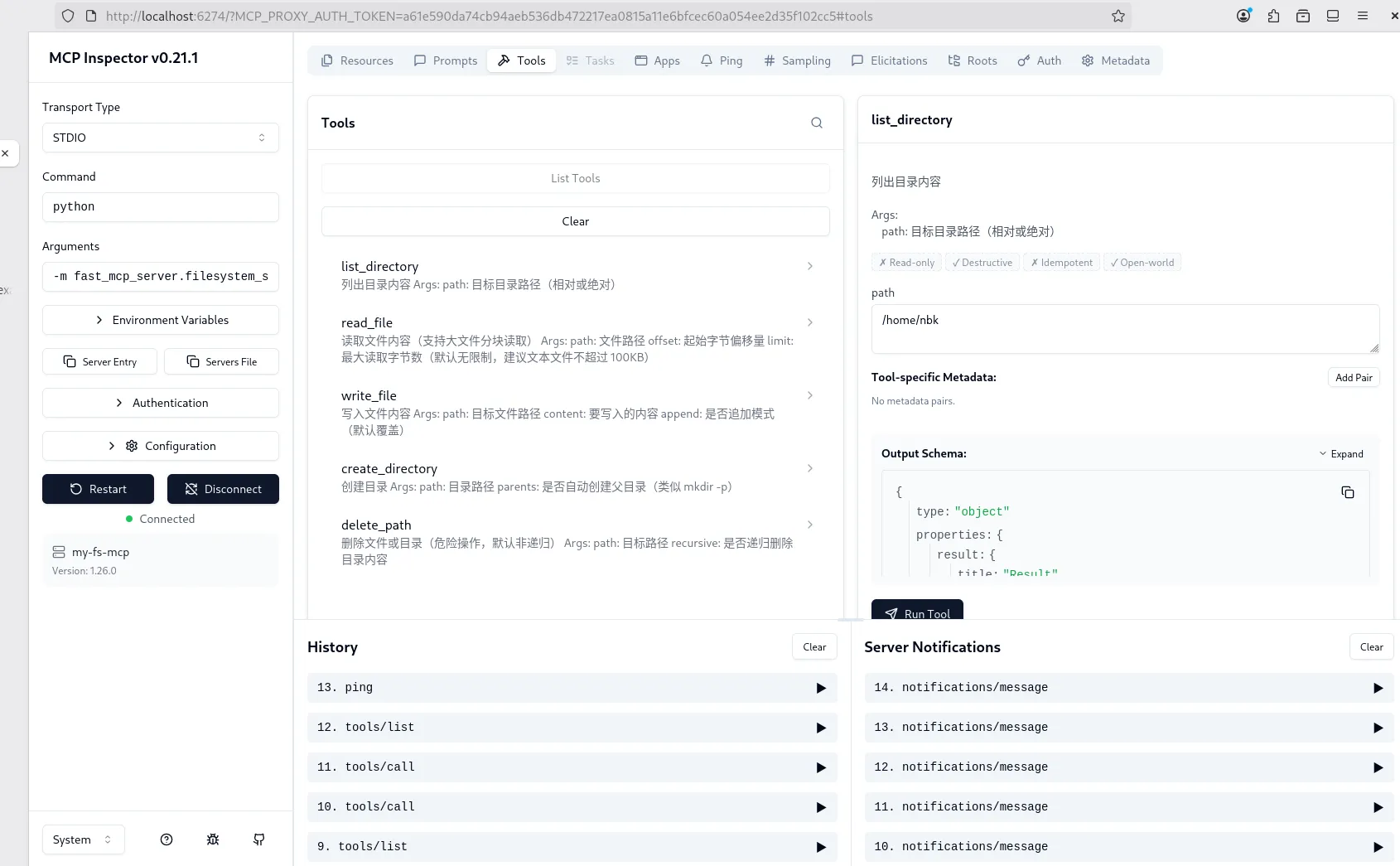This screenshot has width=1400, height=866.
Task: Expand the Output Schema view
Action: pyautogui.click(x=1340, y=453)
